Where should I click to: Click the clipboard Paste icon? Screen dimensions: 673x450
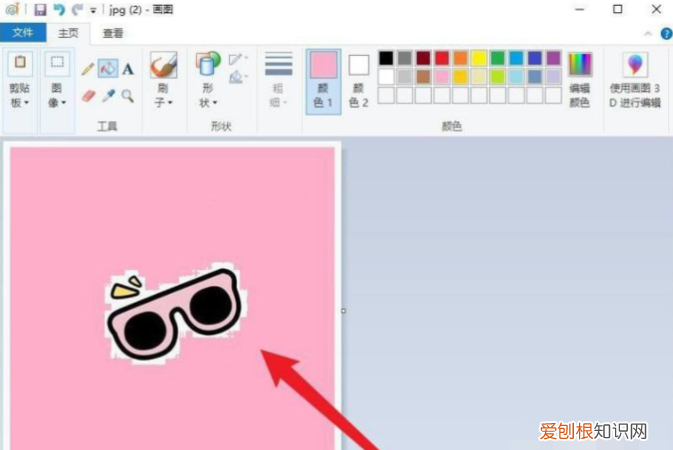(x=20, y=64)
